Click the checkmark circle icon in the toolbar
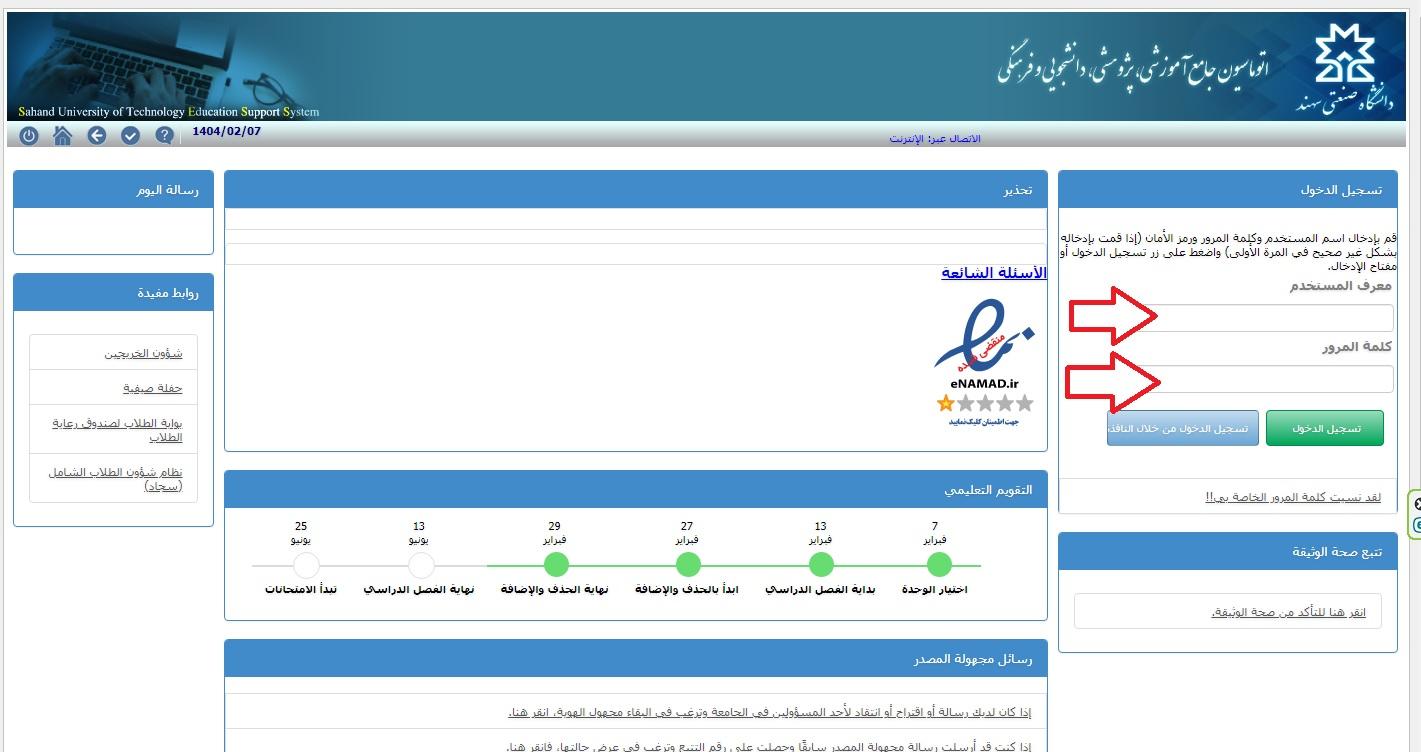The height and width of the screenshot is (752, 1421). [x=130, y=136]
